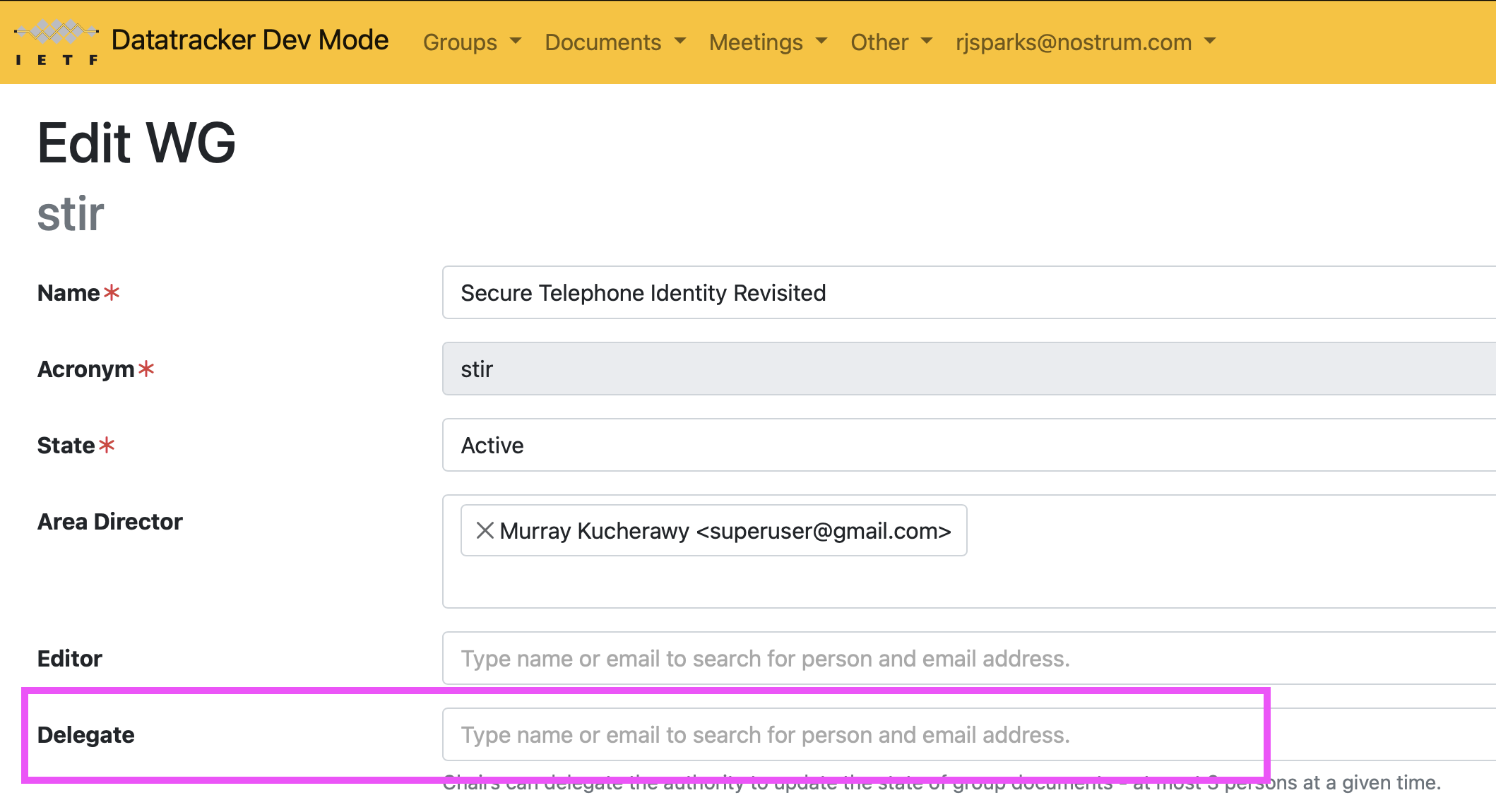Screen dimensions: 1496x812
Task: Open the rjsparks@nostrum.com user menu
Action: [1085, 42]
